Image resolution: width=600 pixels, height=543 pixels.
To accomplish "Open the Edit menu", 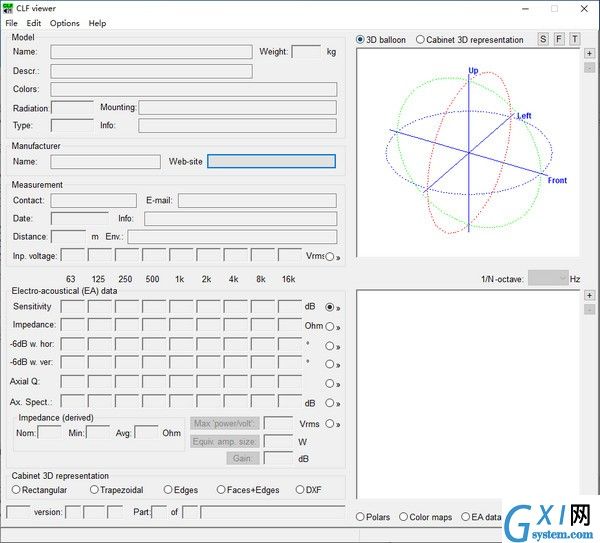I will click(34, 23).
